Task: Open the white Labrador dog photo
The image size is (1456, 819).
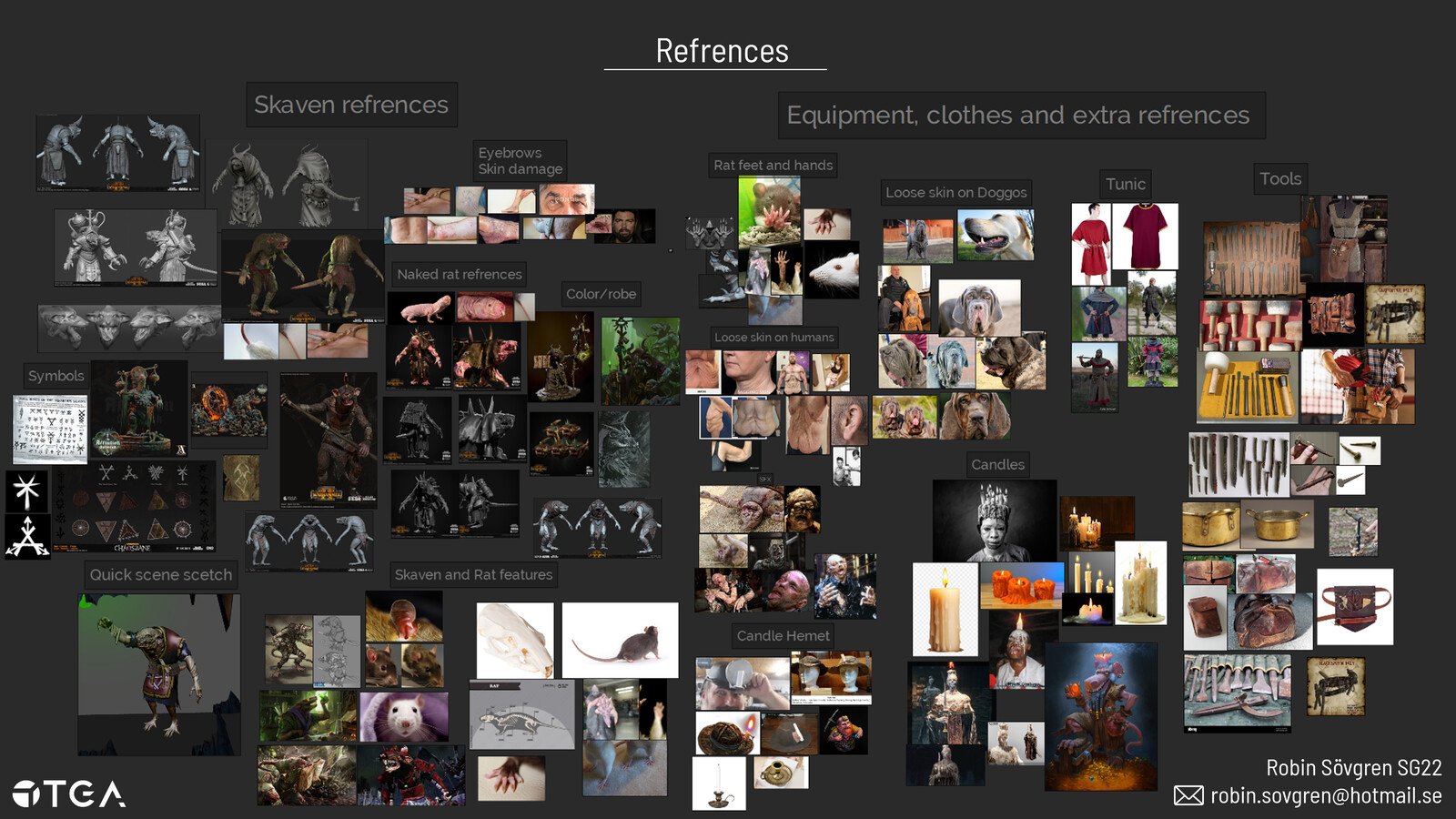Action: pyautogui.click(x=996, y=234)
